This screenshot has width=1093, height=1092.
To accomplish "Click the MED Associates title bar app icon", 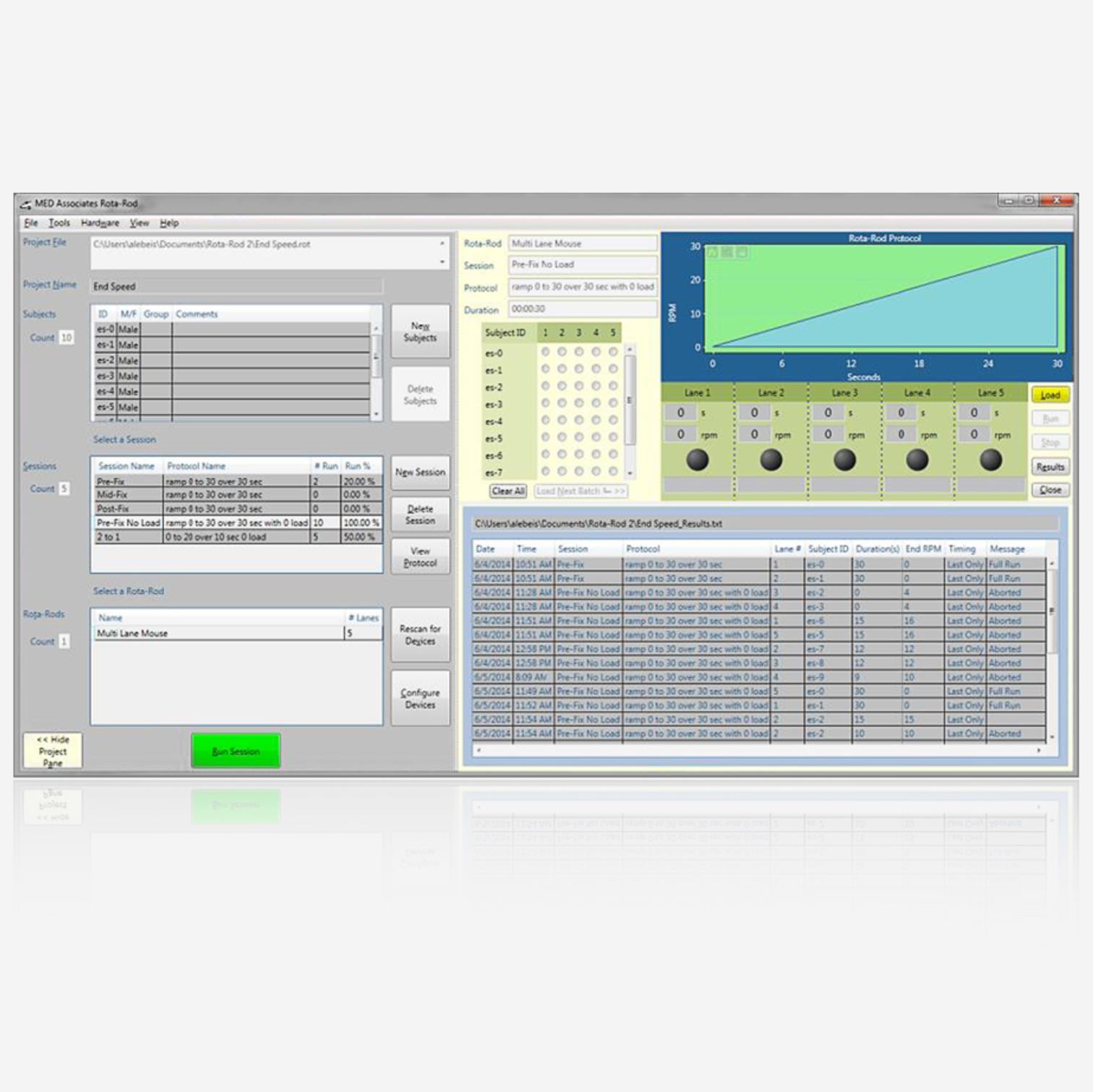I will point(26,204).
